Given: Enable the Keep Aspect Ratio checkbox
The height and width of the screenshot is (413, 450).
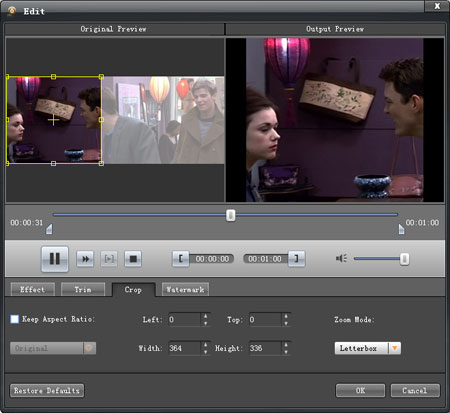Looking at the screenshot, I should (15, 319).
